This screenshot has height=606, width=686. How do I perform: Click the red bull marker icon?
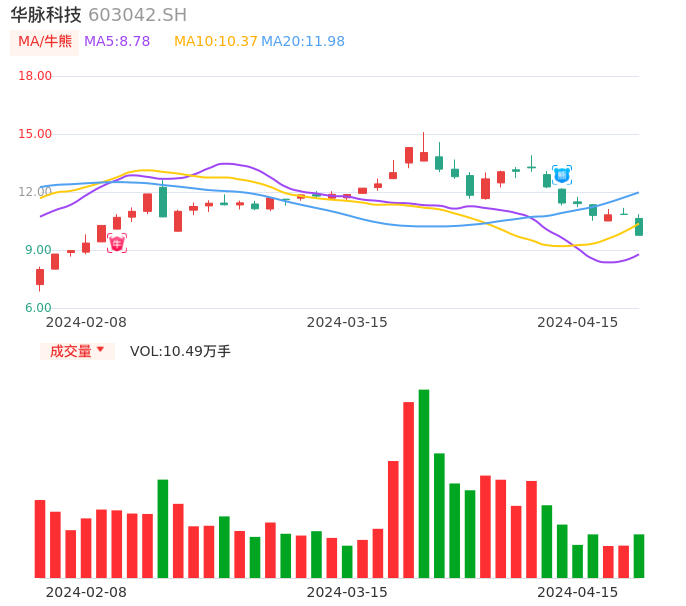[x=117, y=243]
